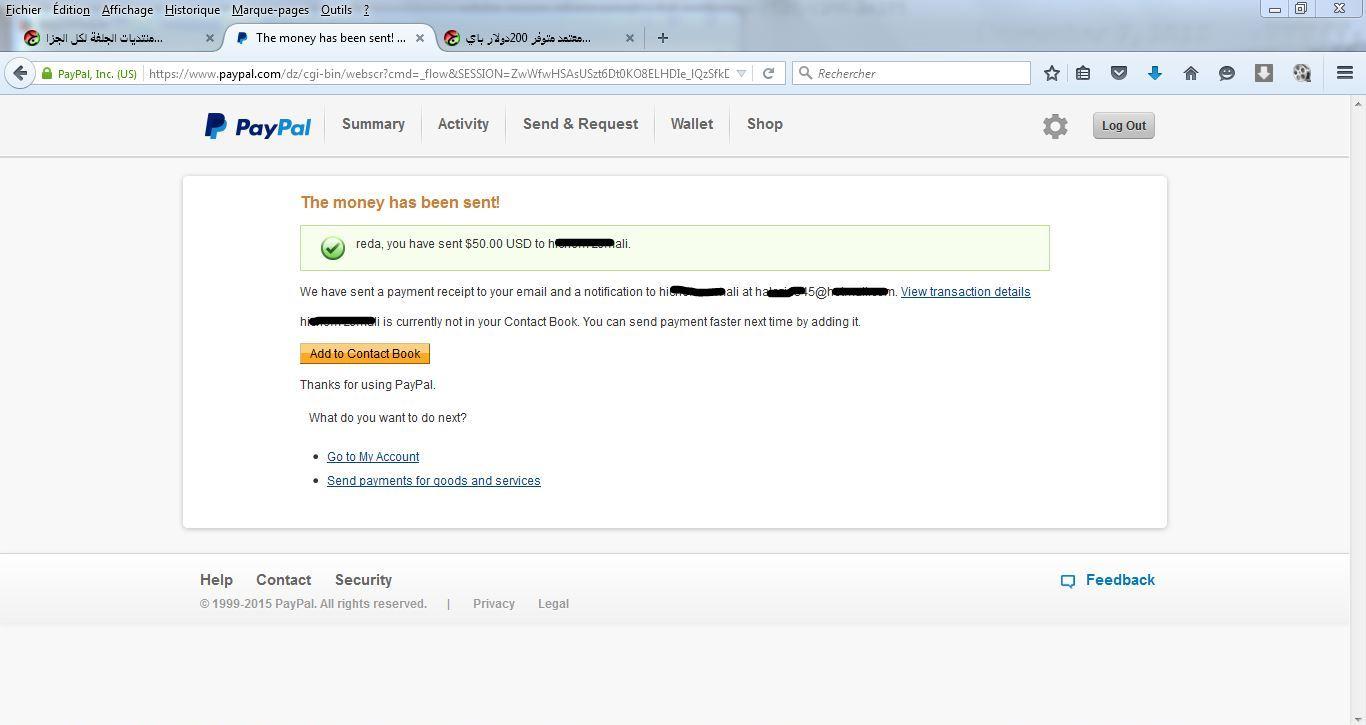This screenshot has height=725, width=1366.
Task: Click the page scrollbar up arrow
Action: click(x=1358, y=103)
